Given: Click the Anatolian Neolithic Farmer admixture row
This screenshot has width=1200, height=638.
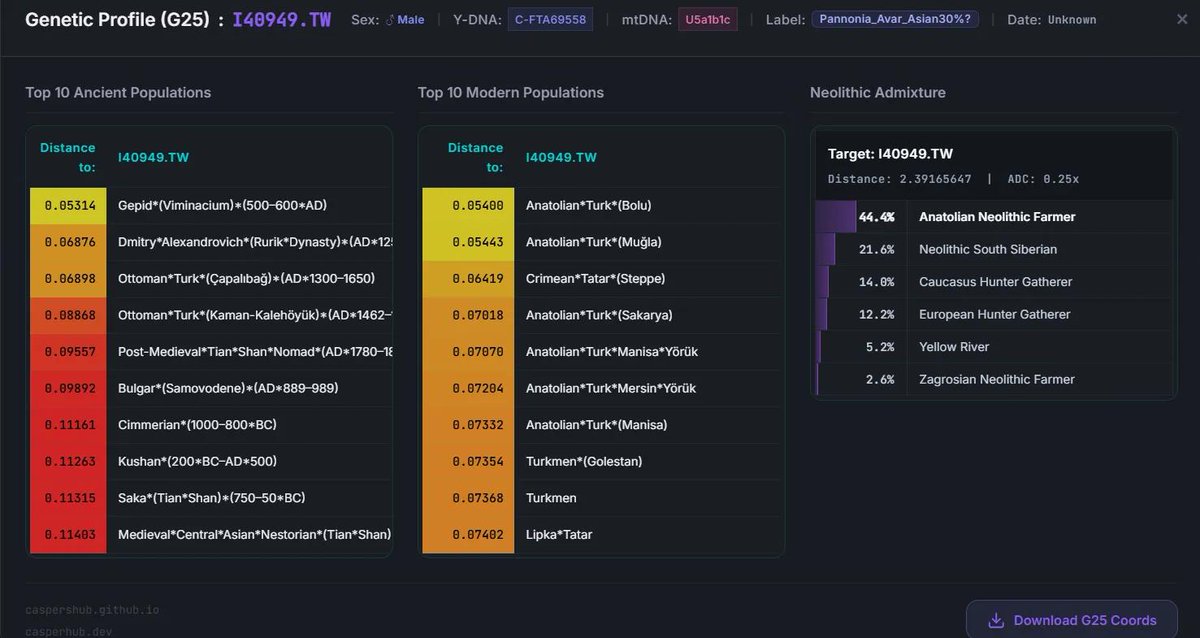Looking at the screenshot, I should point(994,216).
